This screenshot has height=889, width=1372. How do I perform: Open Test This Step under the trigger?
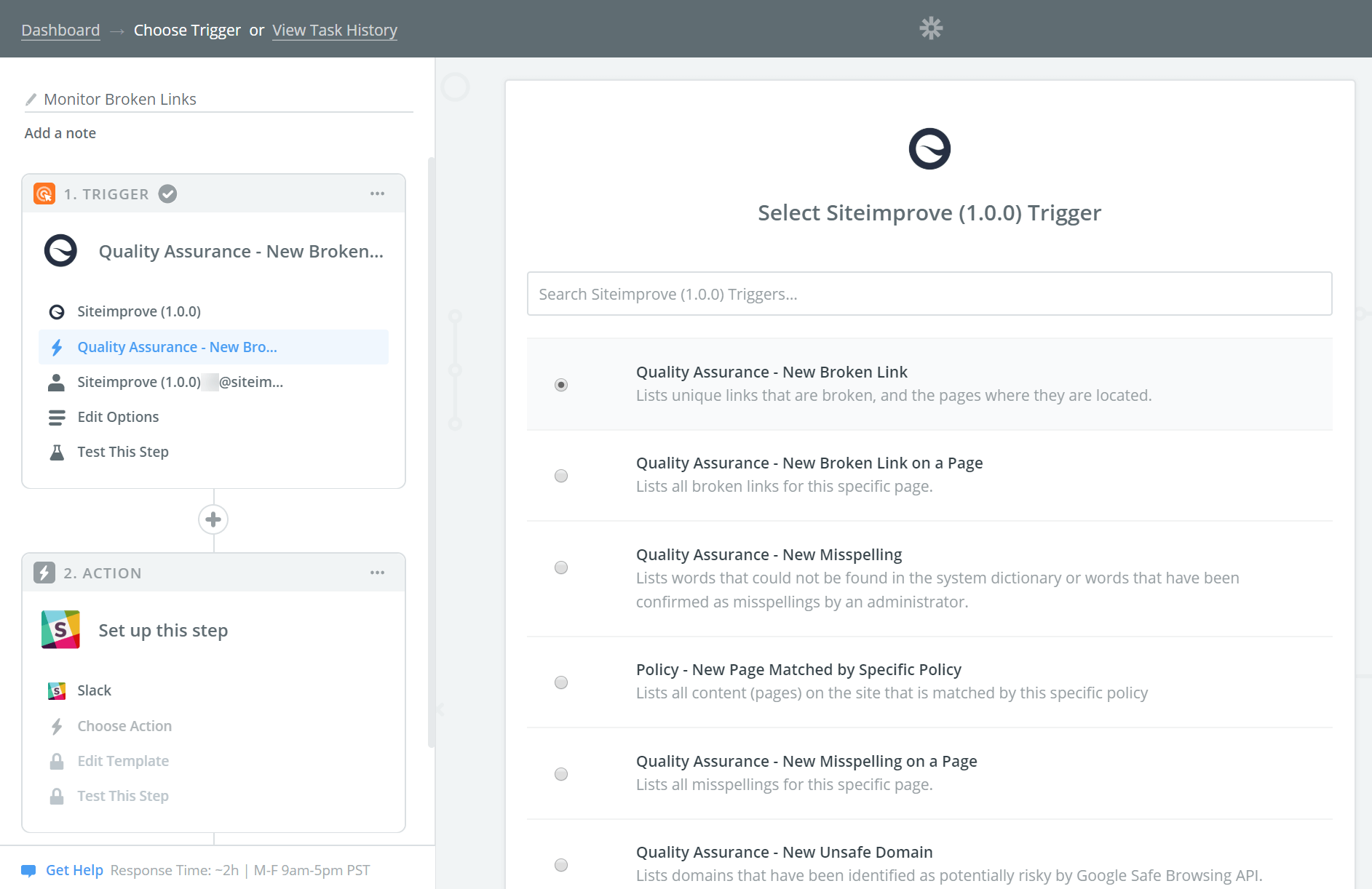(x=123, y=452)
